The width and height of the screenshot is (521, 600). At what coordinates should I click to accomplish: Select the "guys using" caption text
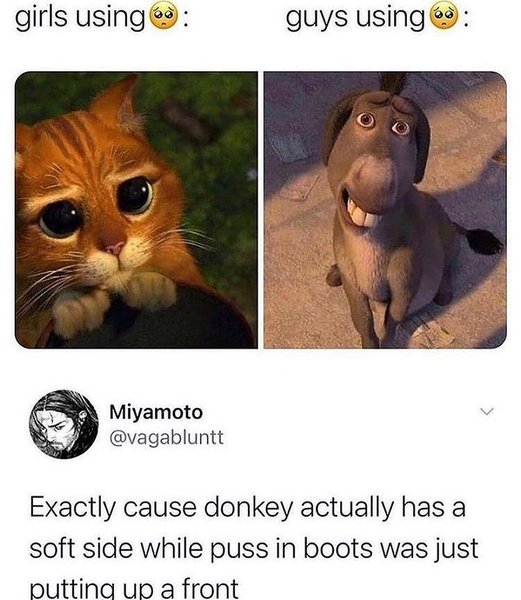355,18
